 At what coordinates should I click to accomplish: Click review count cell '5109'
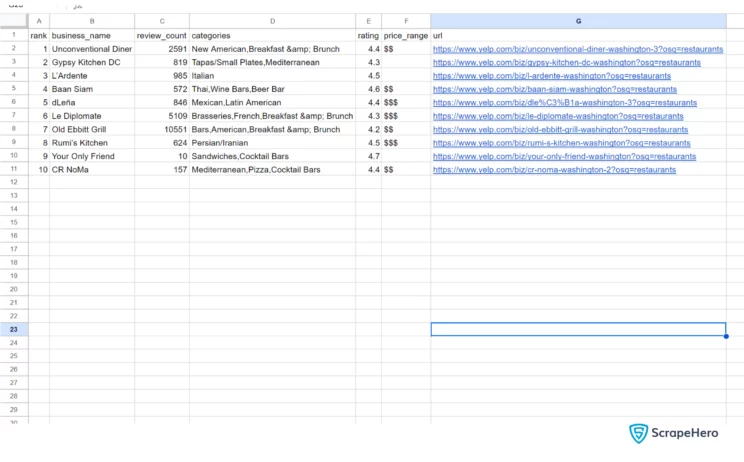pyautogui.click(x=162, y=116)
